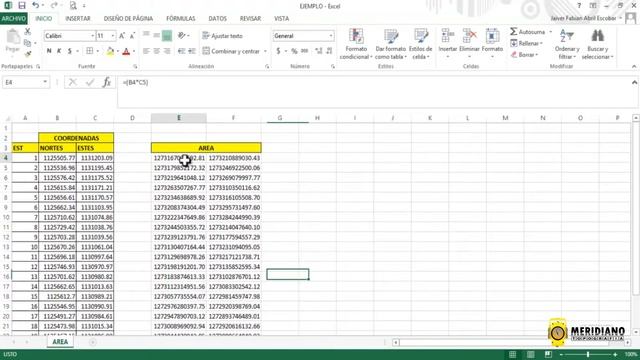The height and width of the screenshot is (360, 640).
Task: Toggle underline (S) formatting
Action: 70,51
